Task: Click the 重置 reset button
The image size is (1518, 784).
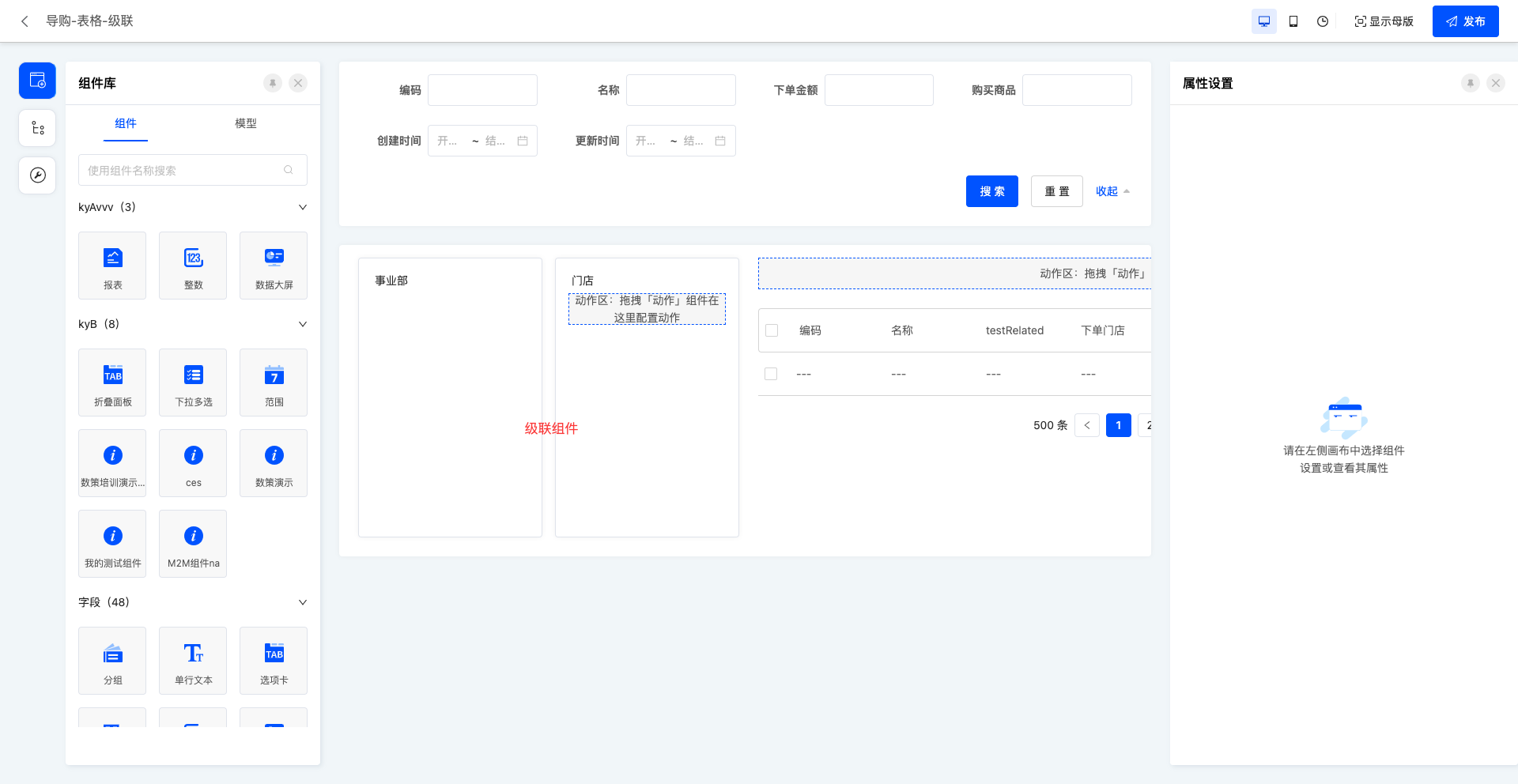Action: pos(1056,190)
